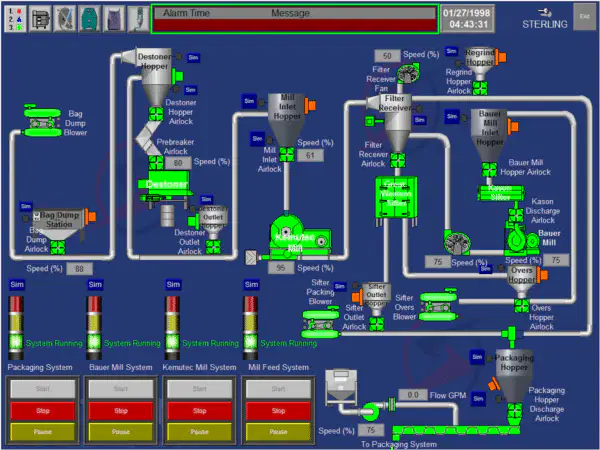Click Start for Mill Feed System
600x450 pixels.
coord(278,389)
